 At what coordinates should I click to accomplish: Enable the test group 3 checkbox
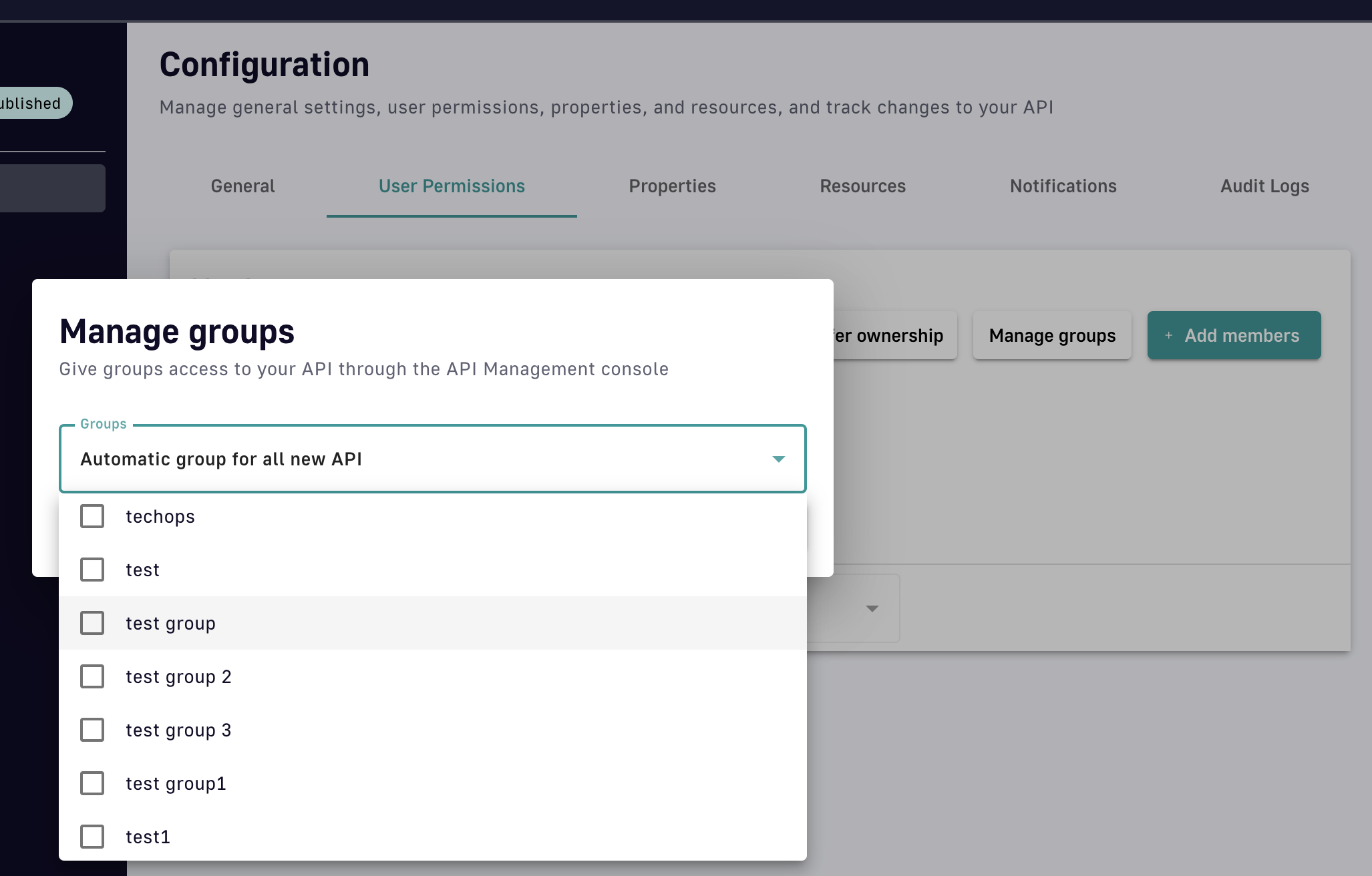92,730
